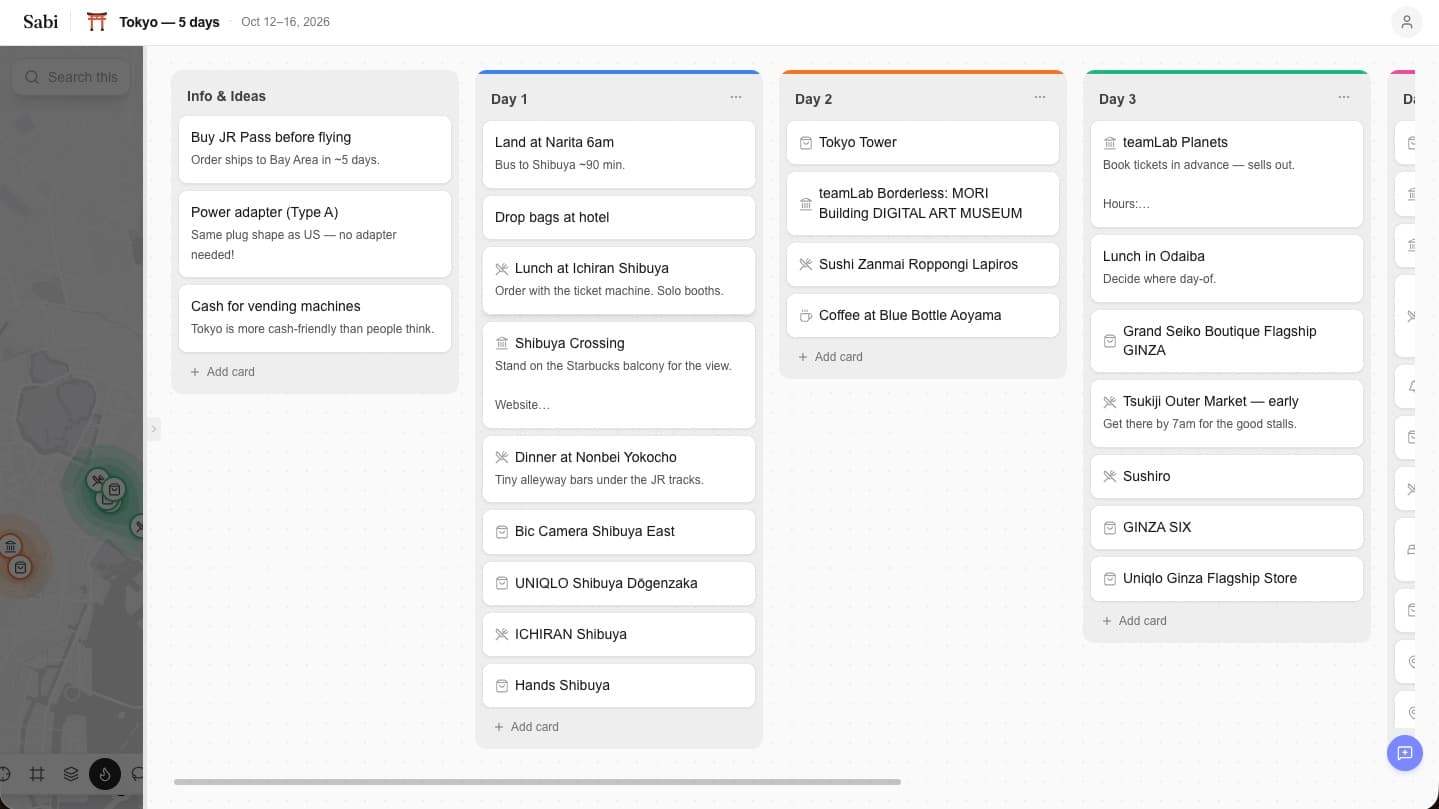1439x809 pixels.
Task: Open the Land at Narita 6am card
Action: point(619,154)
